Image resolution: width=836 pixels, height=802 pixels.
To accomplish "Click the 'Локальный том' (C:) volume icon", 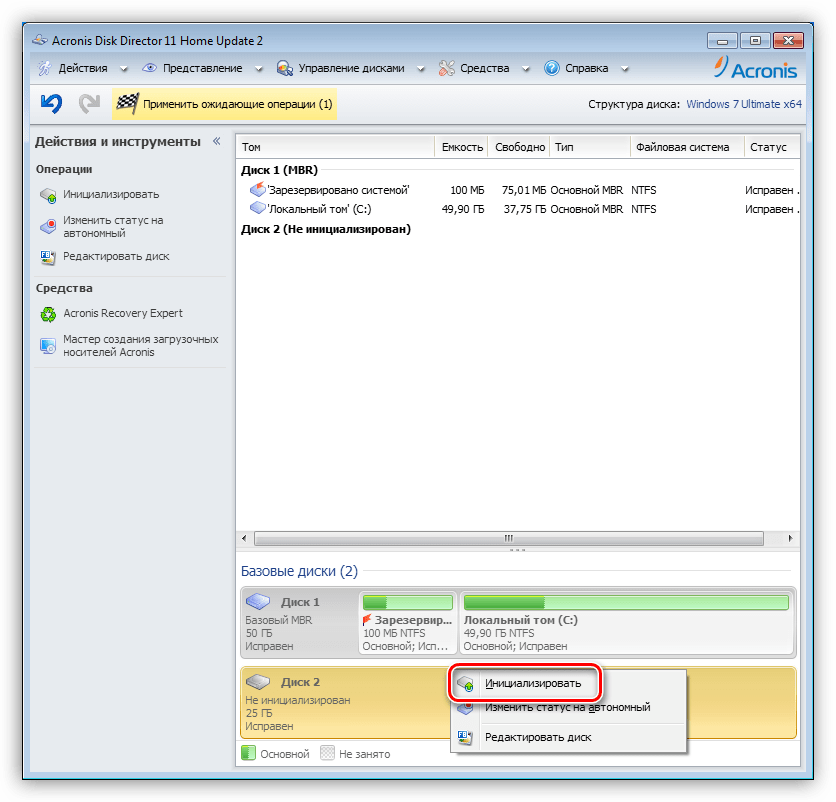I will 258,208.
